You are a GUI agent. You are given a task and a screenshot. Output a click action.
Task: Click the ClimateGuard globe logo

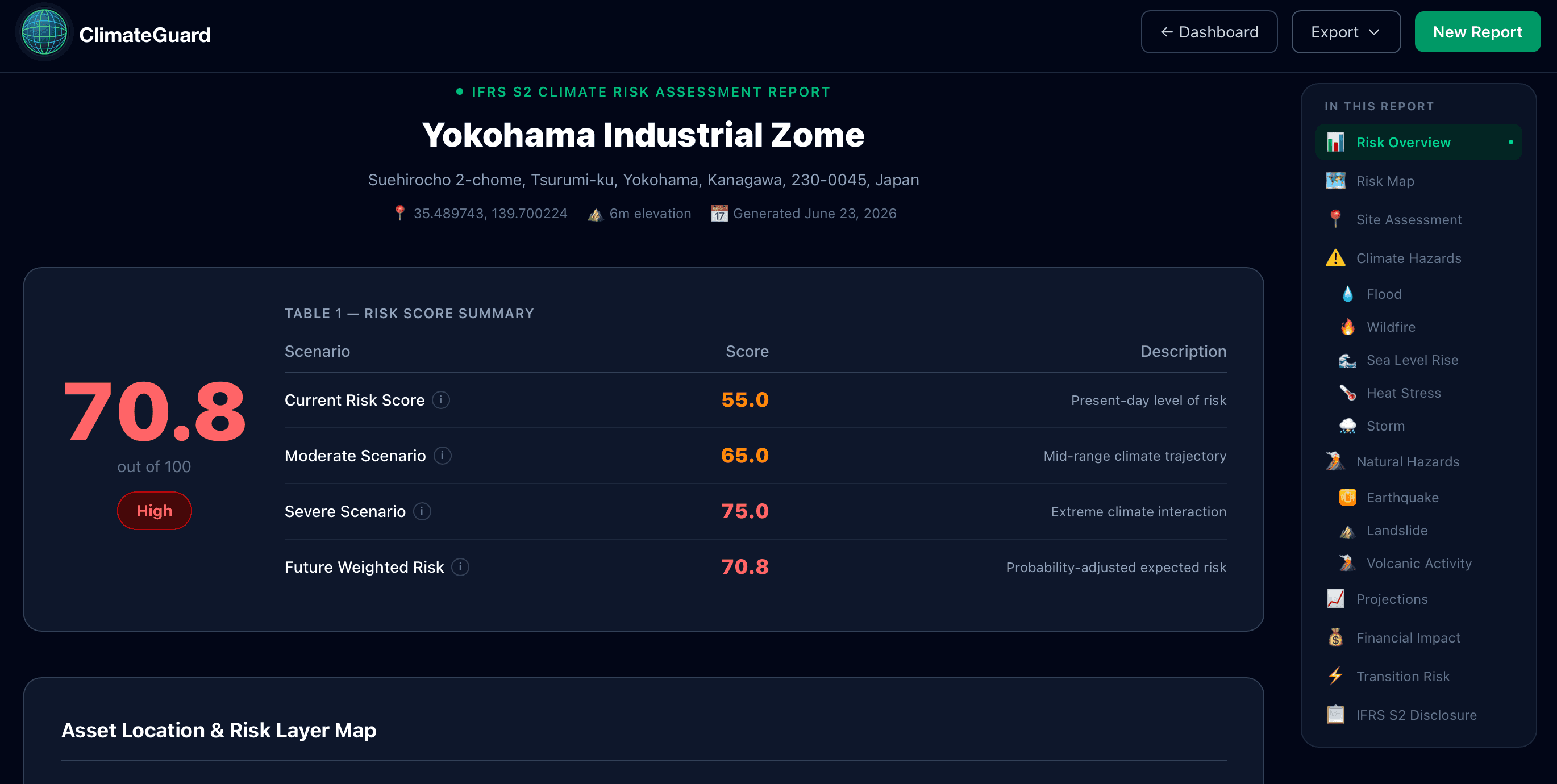pos(44,32)
